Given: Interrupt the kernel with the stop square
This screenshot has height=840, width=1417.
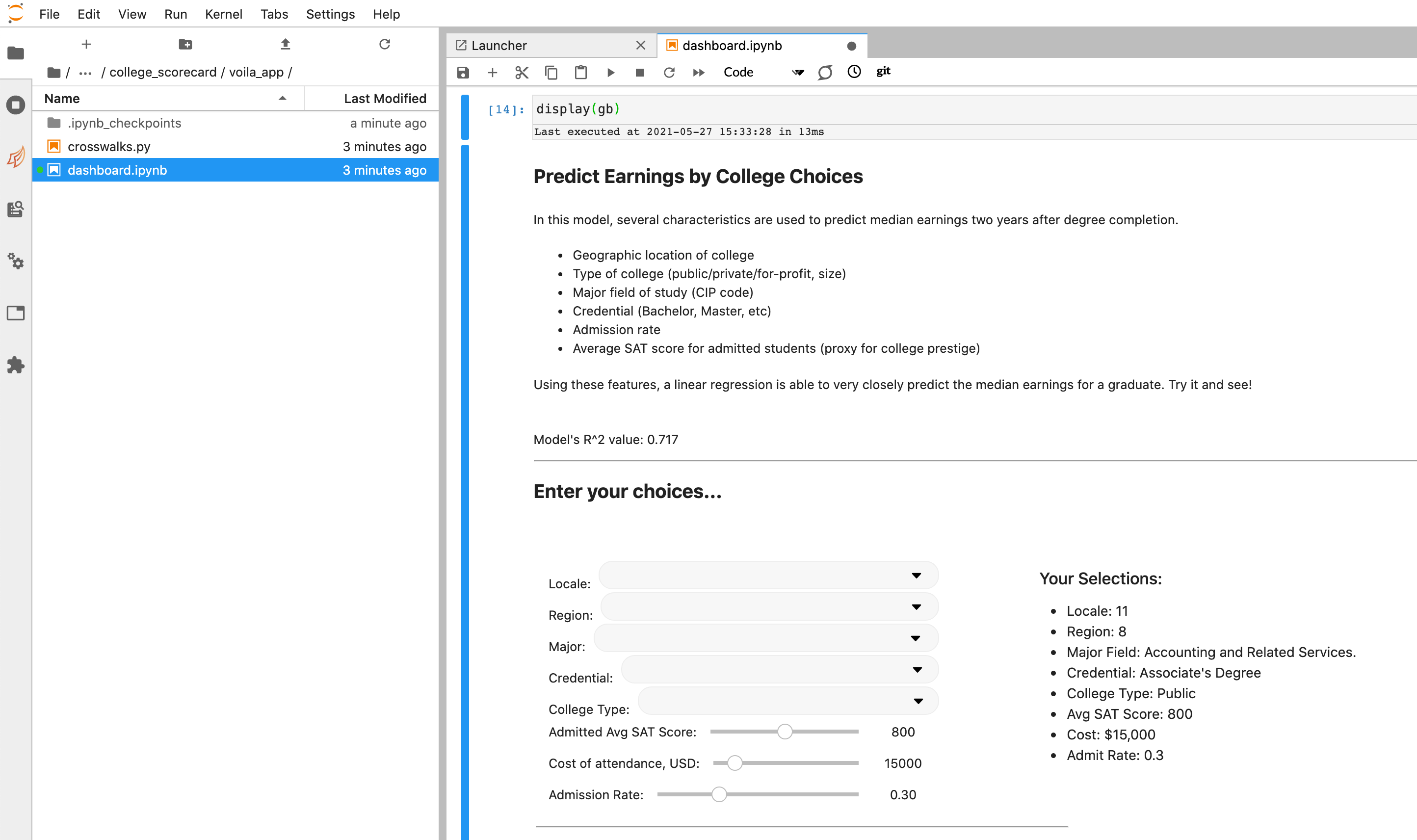Looking at the screenshot, I should coord(639,73).
